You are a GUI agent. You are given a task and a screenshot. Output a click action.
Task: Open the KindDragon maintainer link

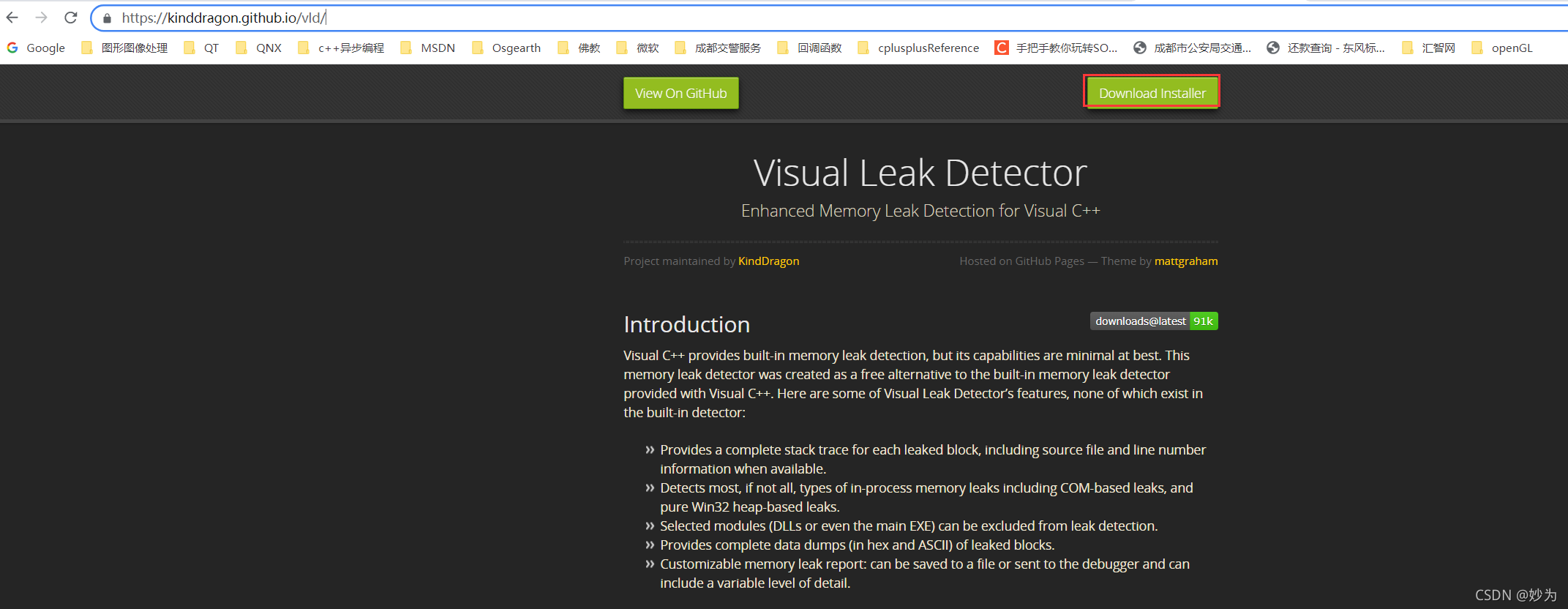pyautogui.click(x=768, y=261)
